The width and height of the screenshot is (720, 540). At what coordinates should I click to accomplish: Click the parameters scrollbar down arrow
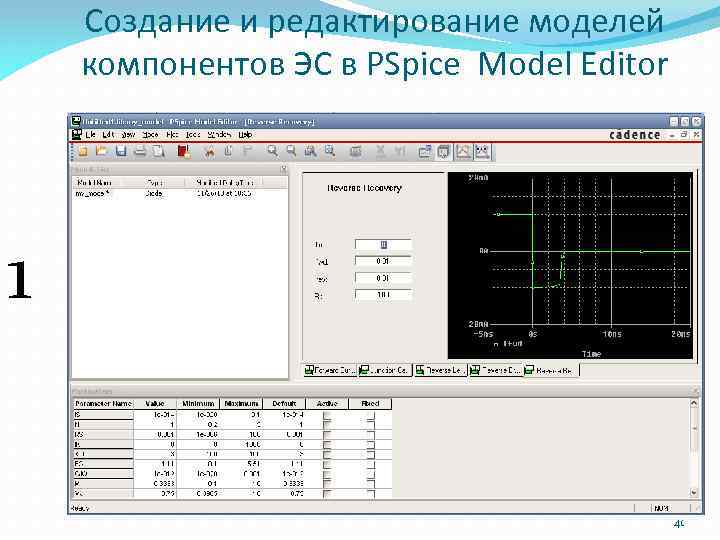tap(694, 492)
